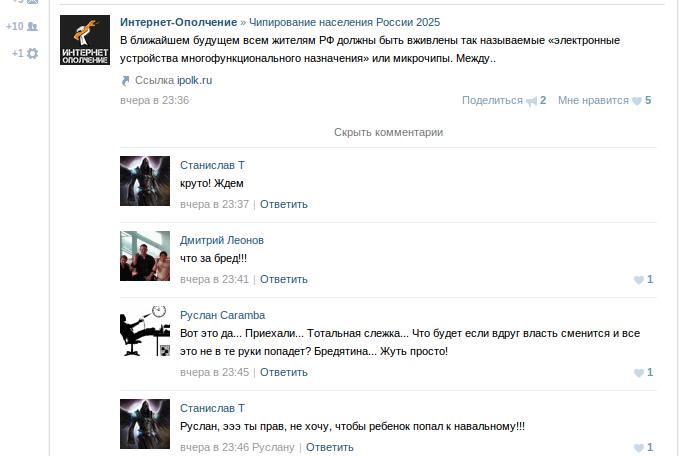Share the post via the megaphone icon
This screenshot has height=456, width=689.
pos(531,101)
